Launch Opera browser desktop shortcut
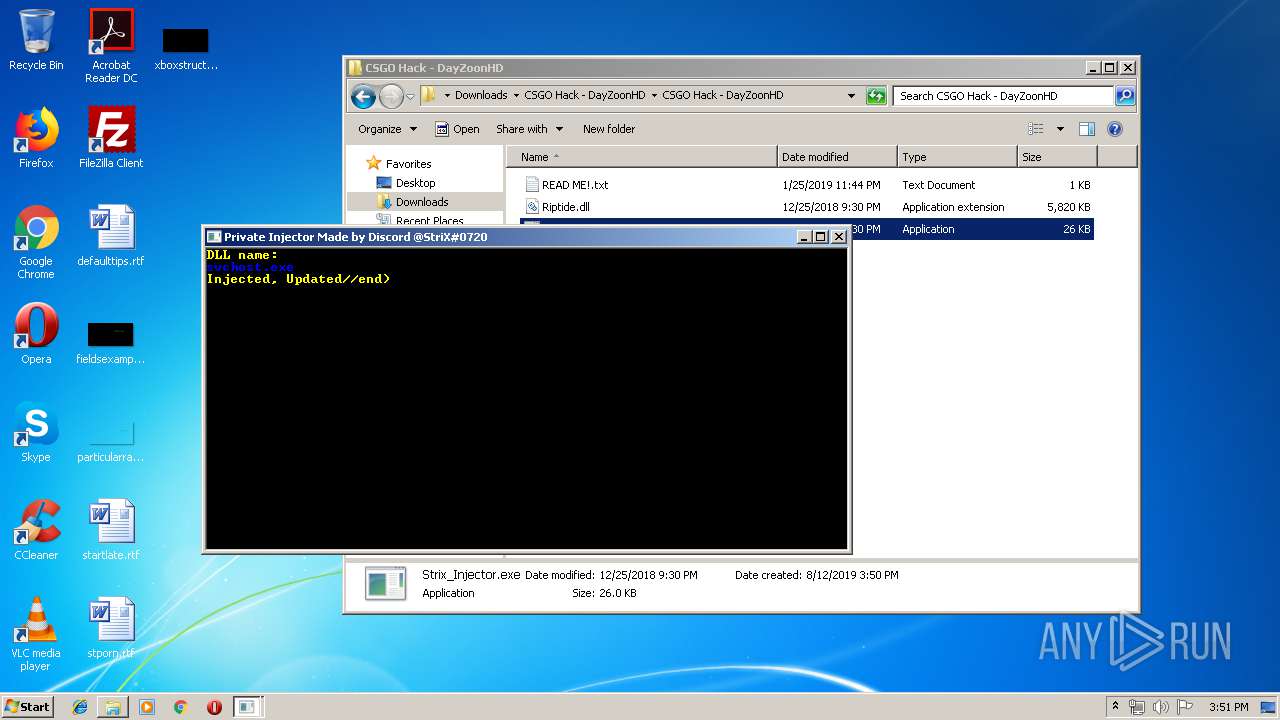This screenshot has width=1280, height=720. 36,334
